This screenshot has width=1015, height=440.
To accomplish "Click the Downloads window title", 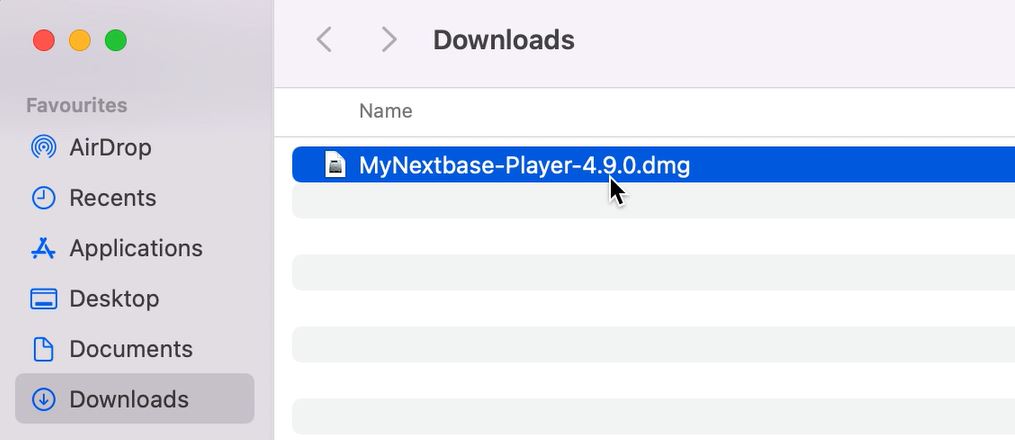I will (504, 40).
